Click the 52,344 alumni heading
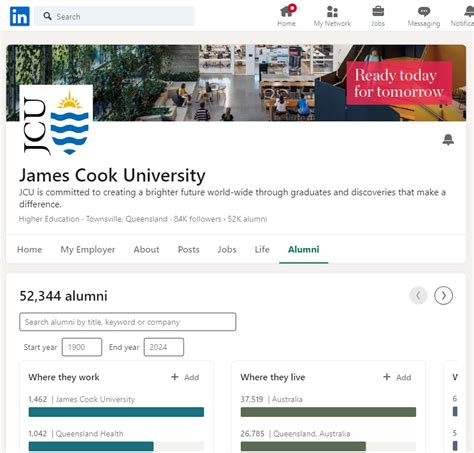The width and height of the screenshot is (474, 453). click(x=63, y=296)
